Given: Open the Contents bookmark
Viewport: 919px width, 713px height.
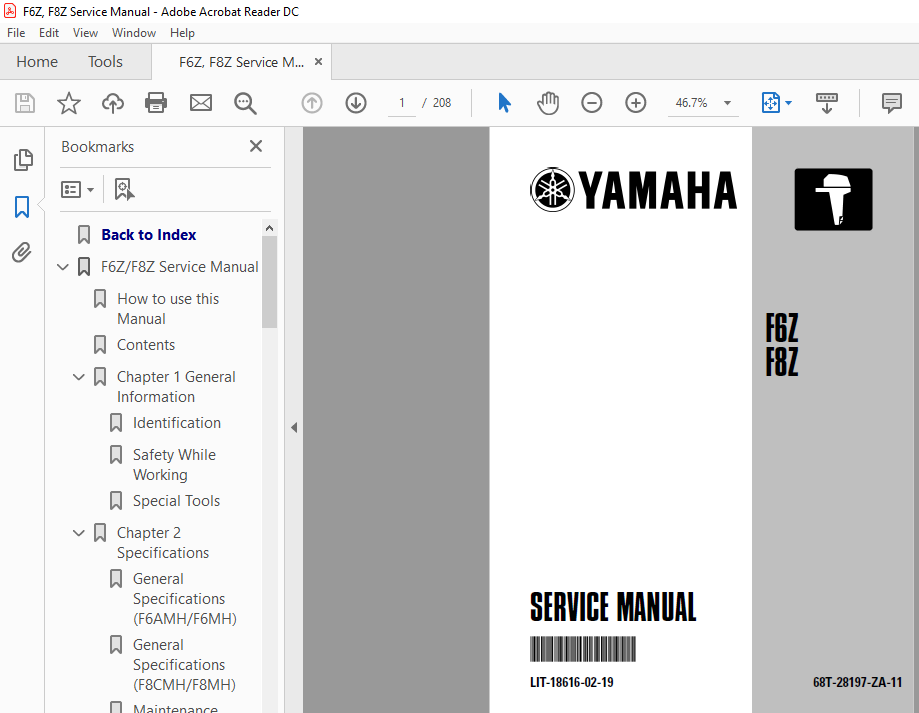Looking at the screenshot, I should tap(146, 345).
